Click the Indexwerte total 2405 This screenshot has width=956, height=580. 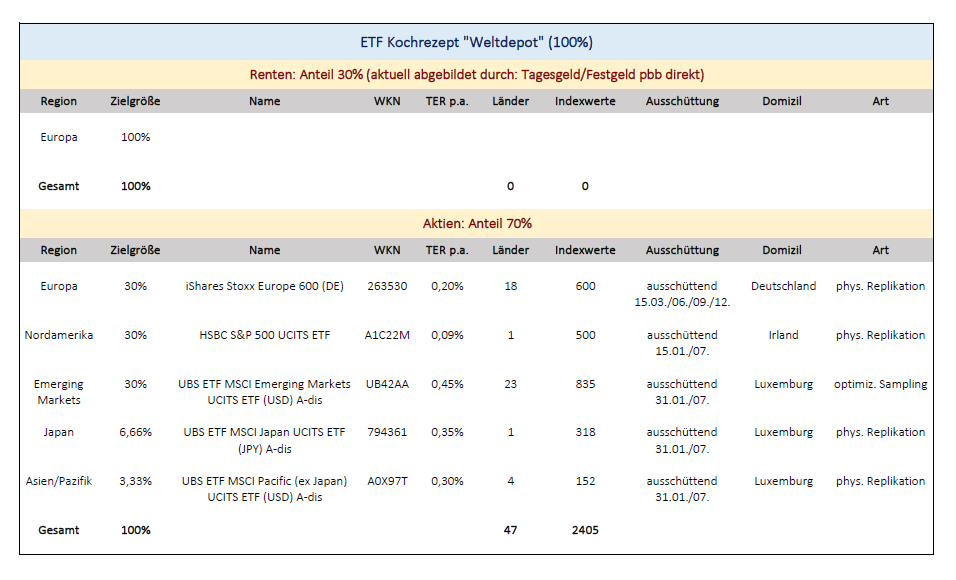pos(585,531)
